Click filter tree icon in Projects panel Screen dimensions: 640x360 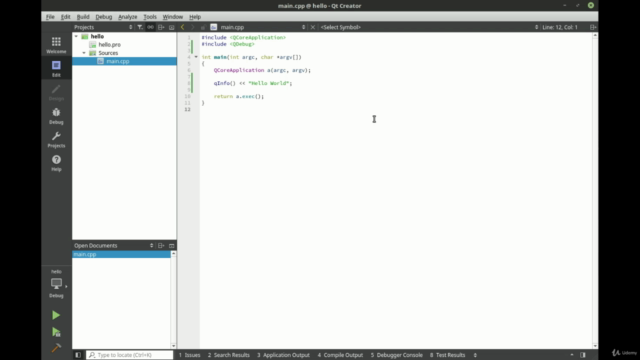click(140, 27)
